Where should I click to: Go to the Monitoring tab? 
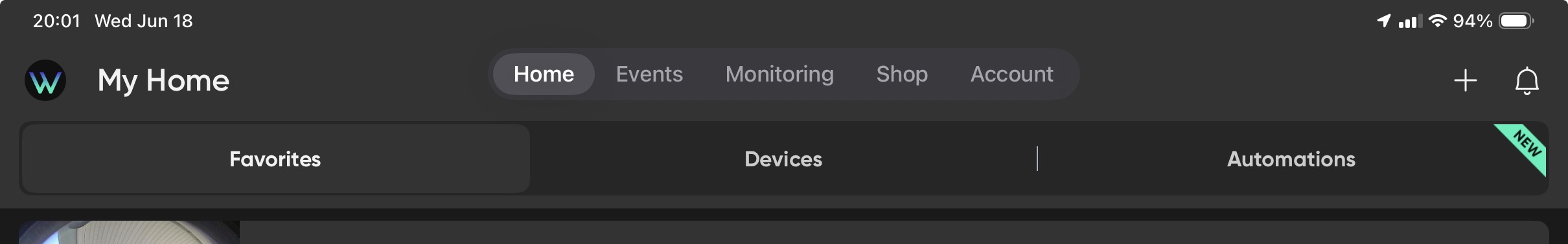pyautogui.click(x=779, y=74)
